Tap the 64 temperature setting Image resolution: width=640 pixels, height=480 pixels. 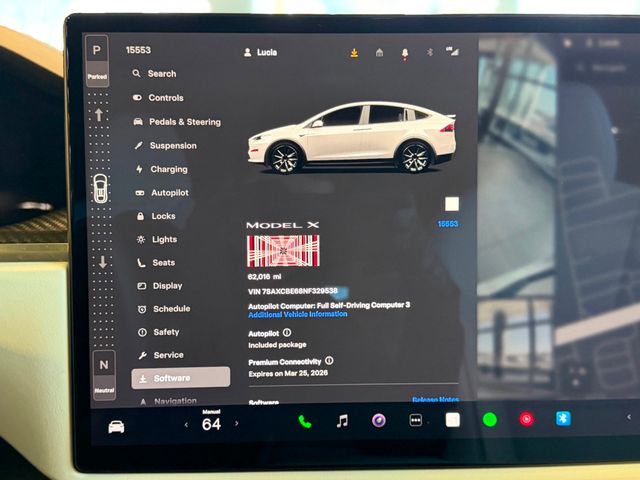pyautogui.click(x=211, y=424)
